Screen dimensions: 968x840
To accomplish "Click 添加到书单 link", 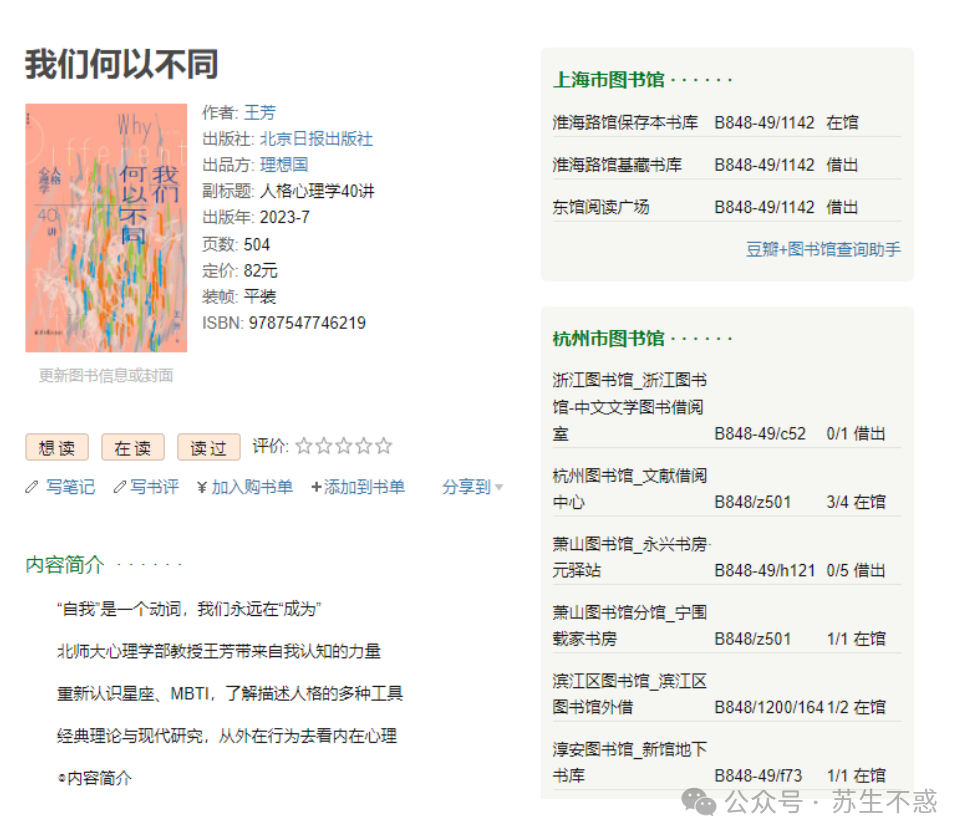I will (364, 487).
